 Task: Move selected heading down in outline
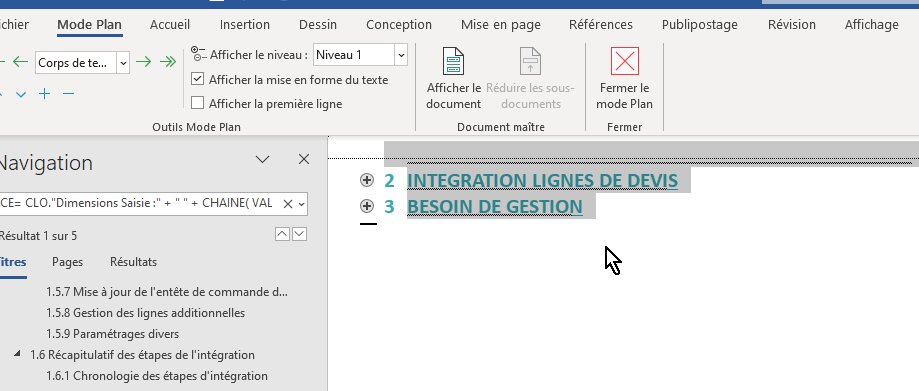[21, 94]
